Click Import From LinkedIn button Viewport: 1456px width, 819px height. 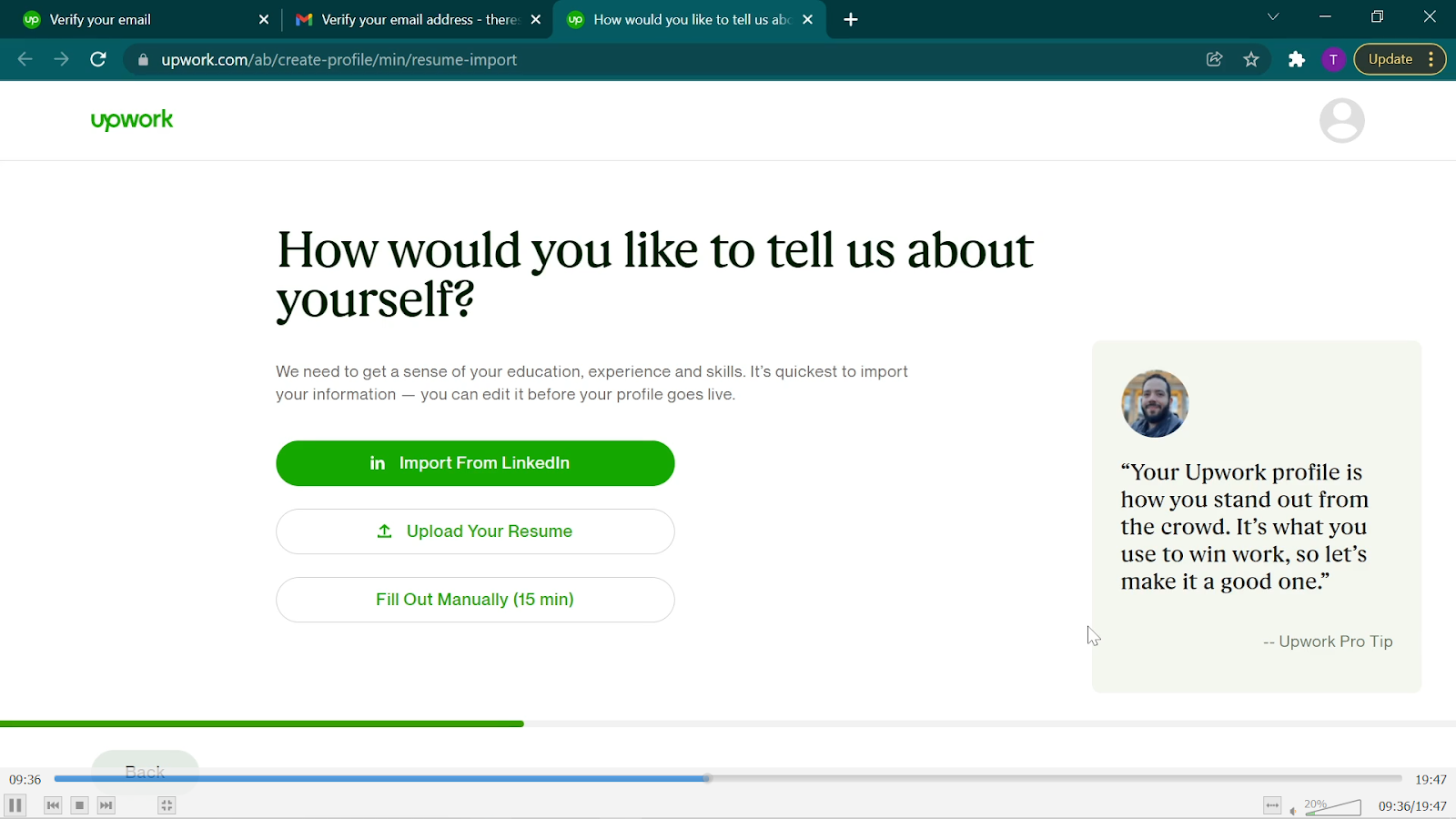click(475, 463)
